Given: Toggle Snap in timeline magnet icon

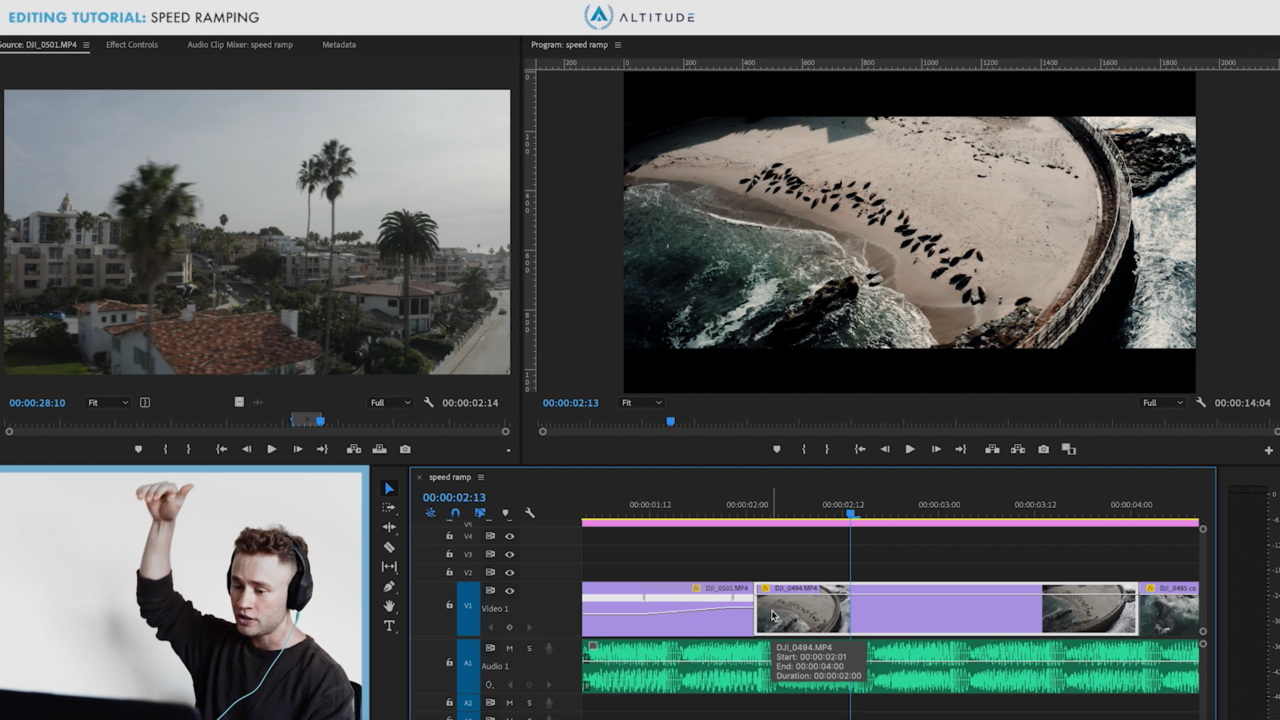Looking at the screenshot, I should pos(455,513).
